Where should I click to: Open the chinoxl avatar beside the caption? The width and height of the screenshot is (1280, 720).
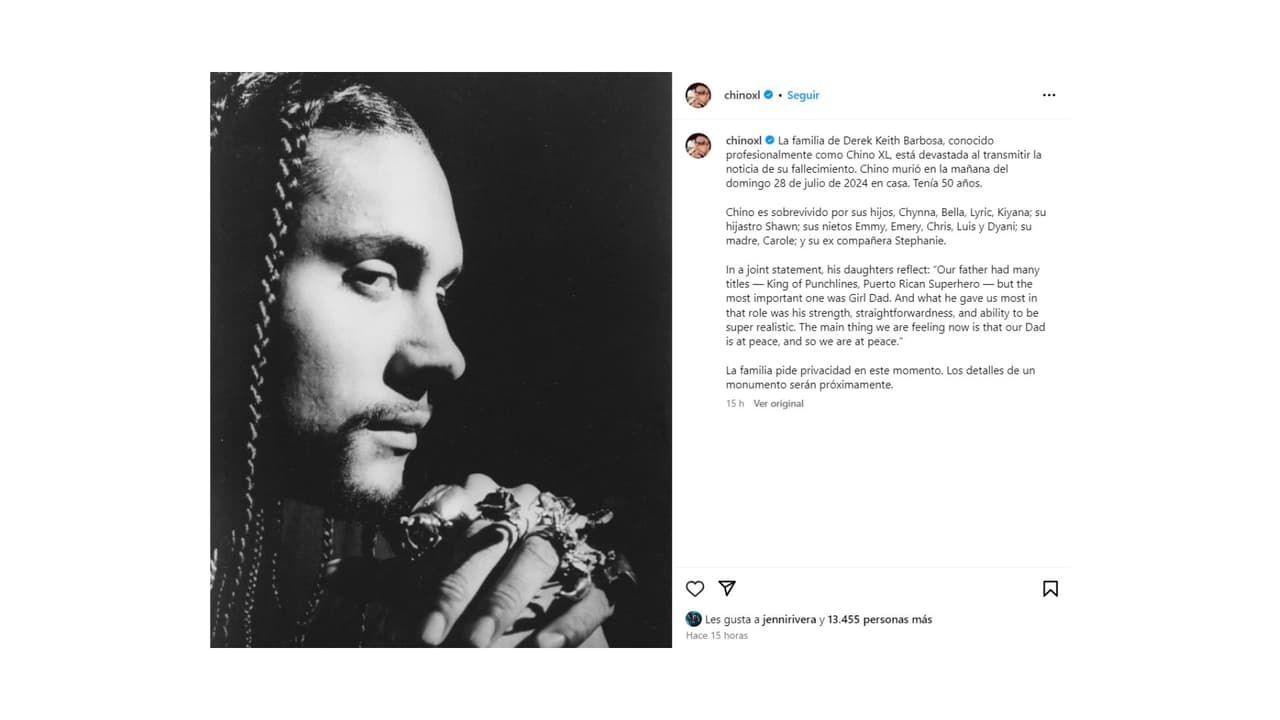click(x=698, y=146)
